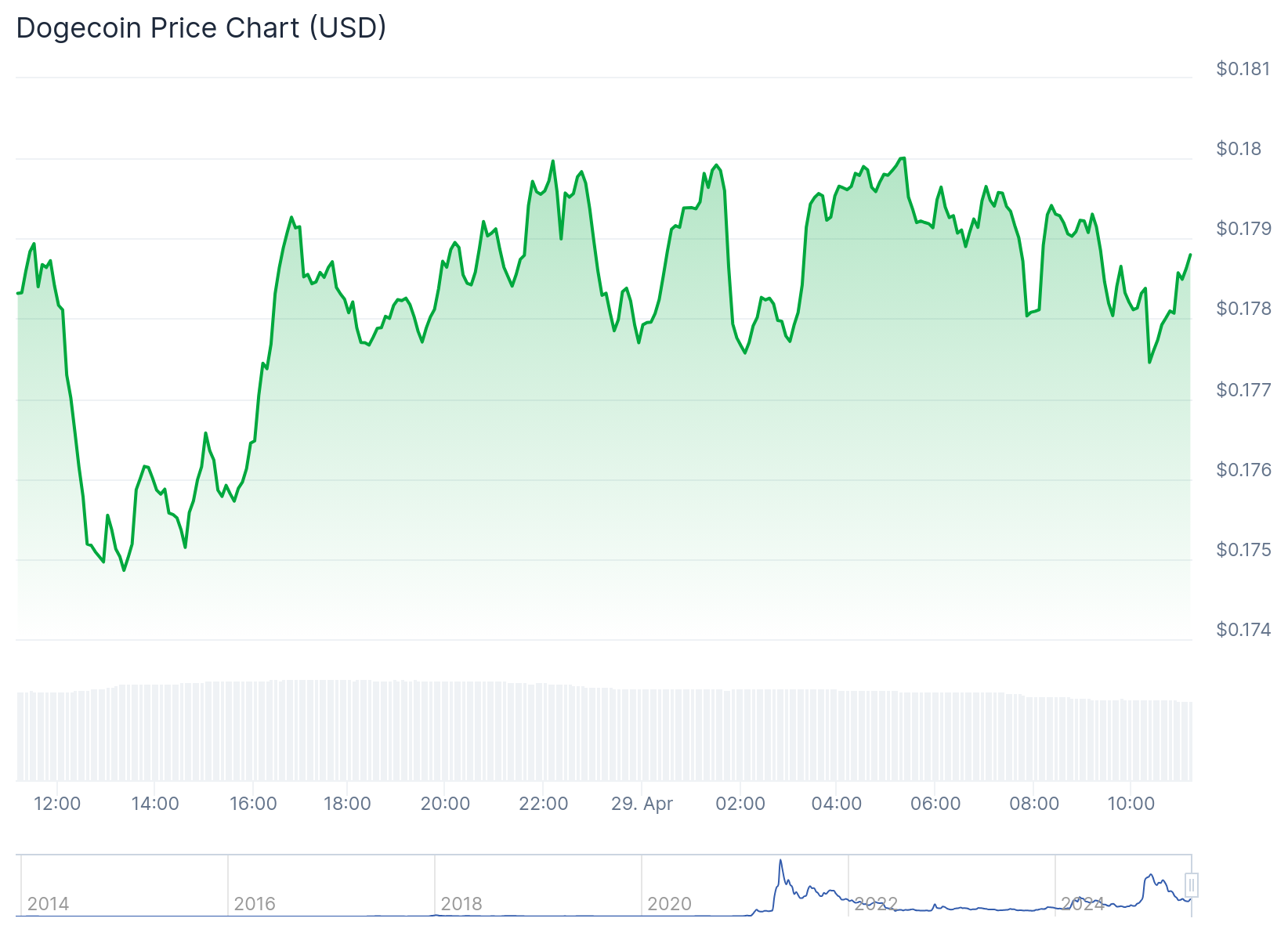Click the 2016 label in the navigator
Screen dimensions: 1288x940
click(x=255, y=904)
